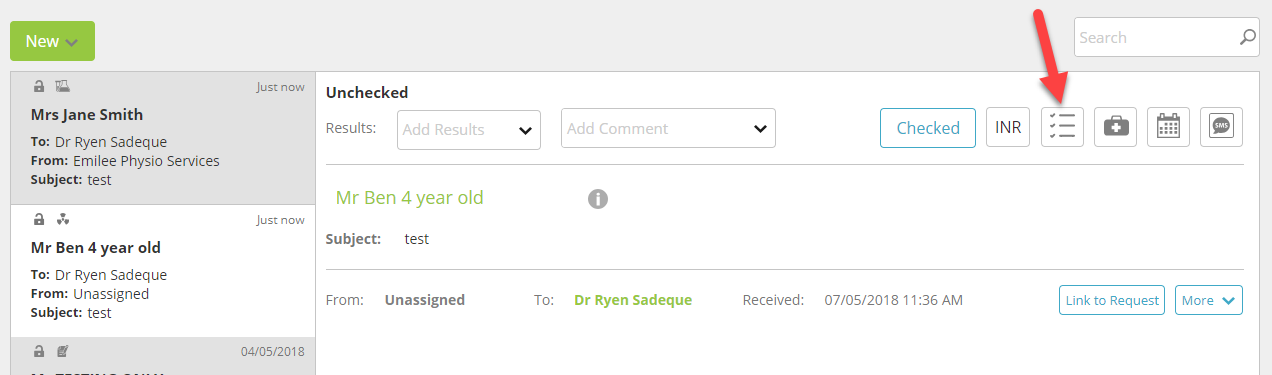Click the SMS message icon button
This screenshot has height=375, width=1272.
(1221, 127)
